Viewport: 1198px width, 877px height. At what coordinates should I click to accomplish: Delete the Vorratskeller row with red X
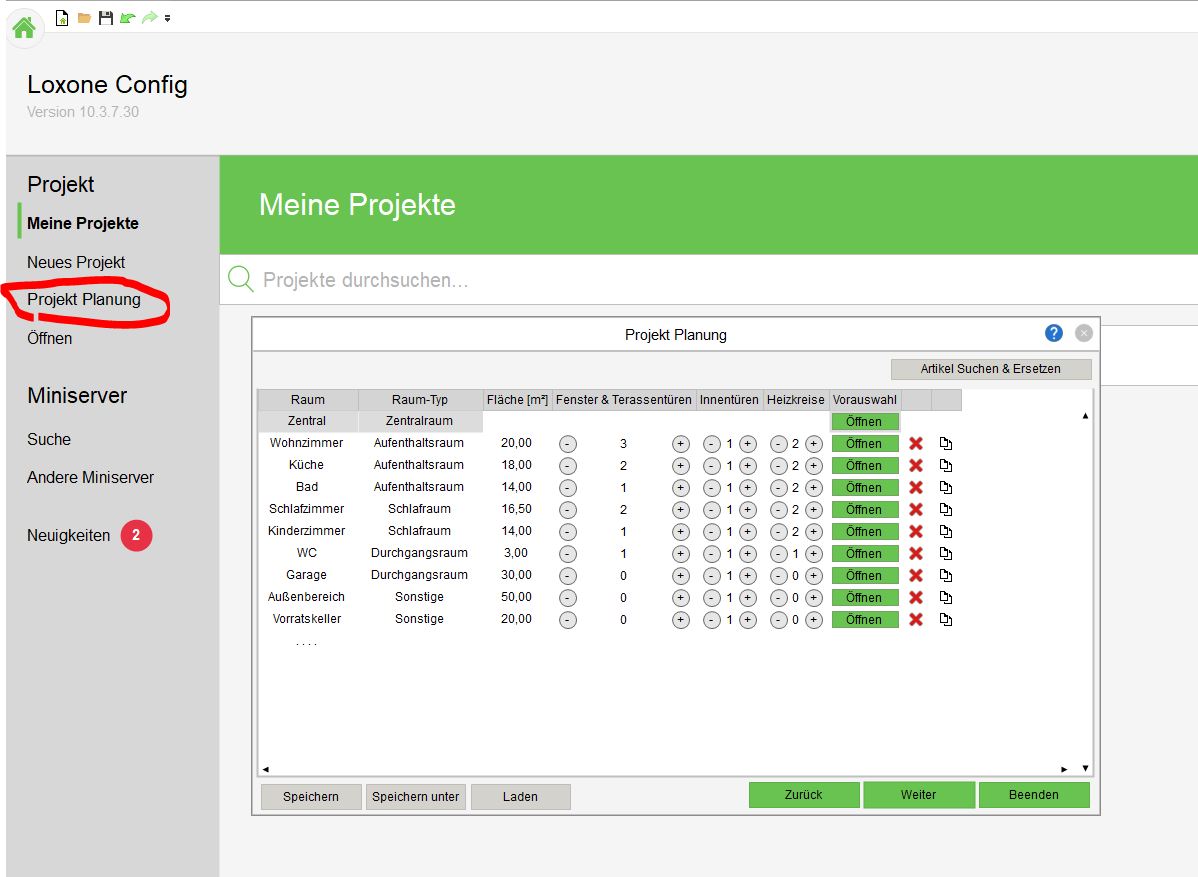916,620
